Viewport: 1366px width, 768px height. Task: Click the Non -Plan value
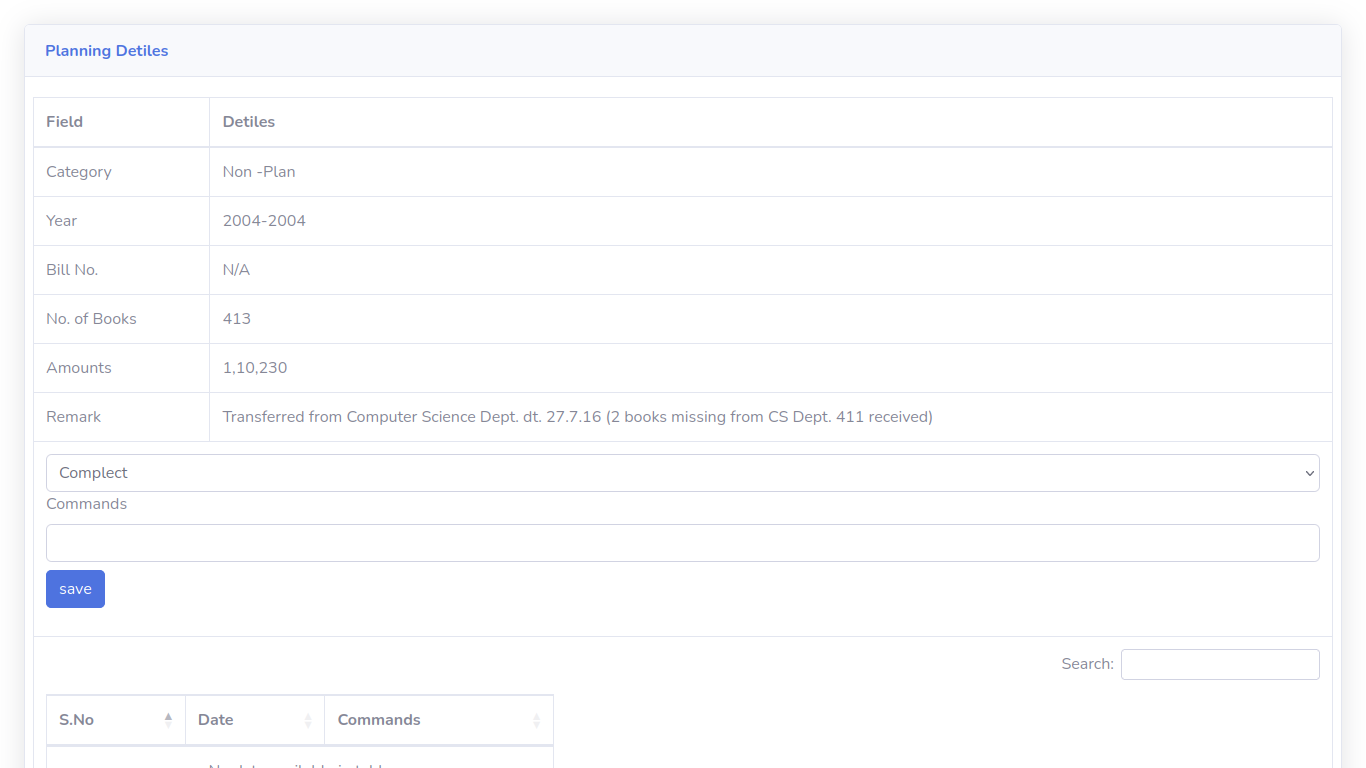coord(259,172)
